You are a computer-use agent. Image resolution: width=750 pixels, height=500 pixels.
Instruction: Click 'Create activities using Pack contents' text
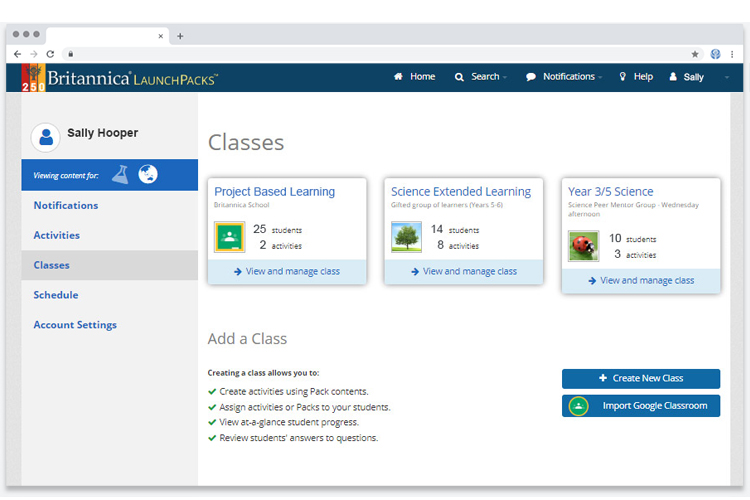[x=294, y=391]
